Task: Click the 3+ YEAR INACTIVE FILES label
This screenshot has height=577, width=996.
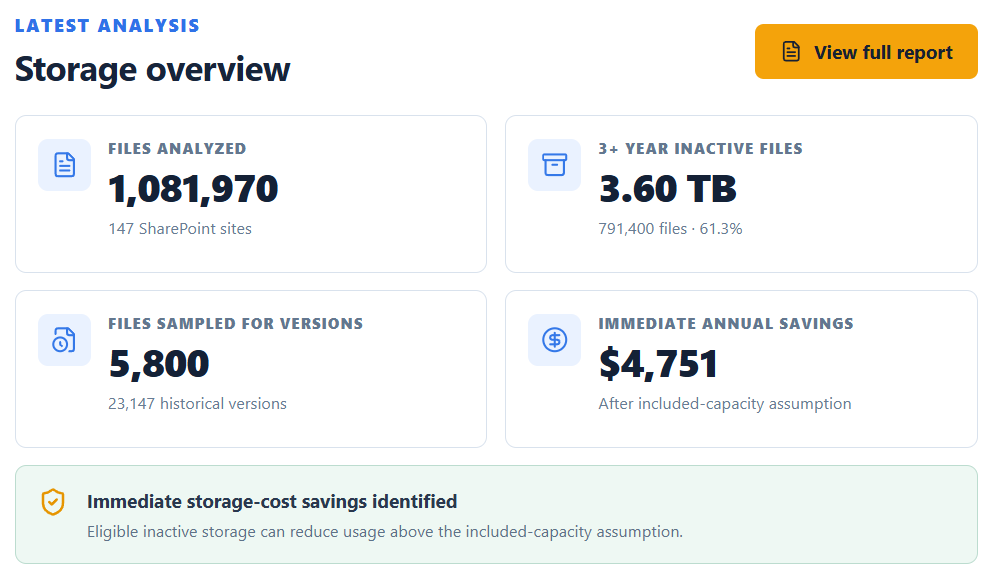Action: click(x=701, y=149)
